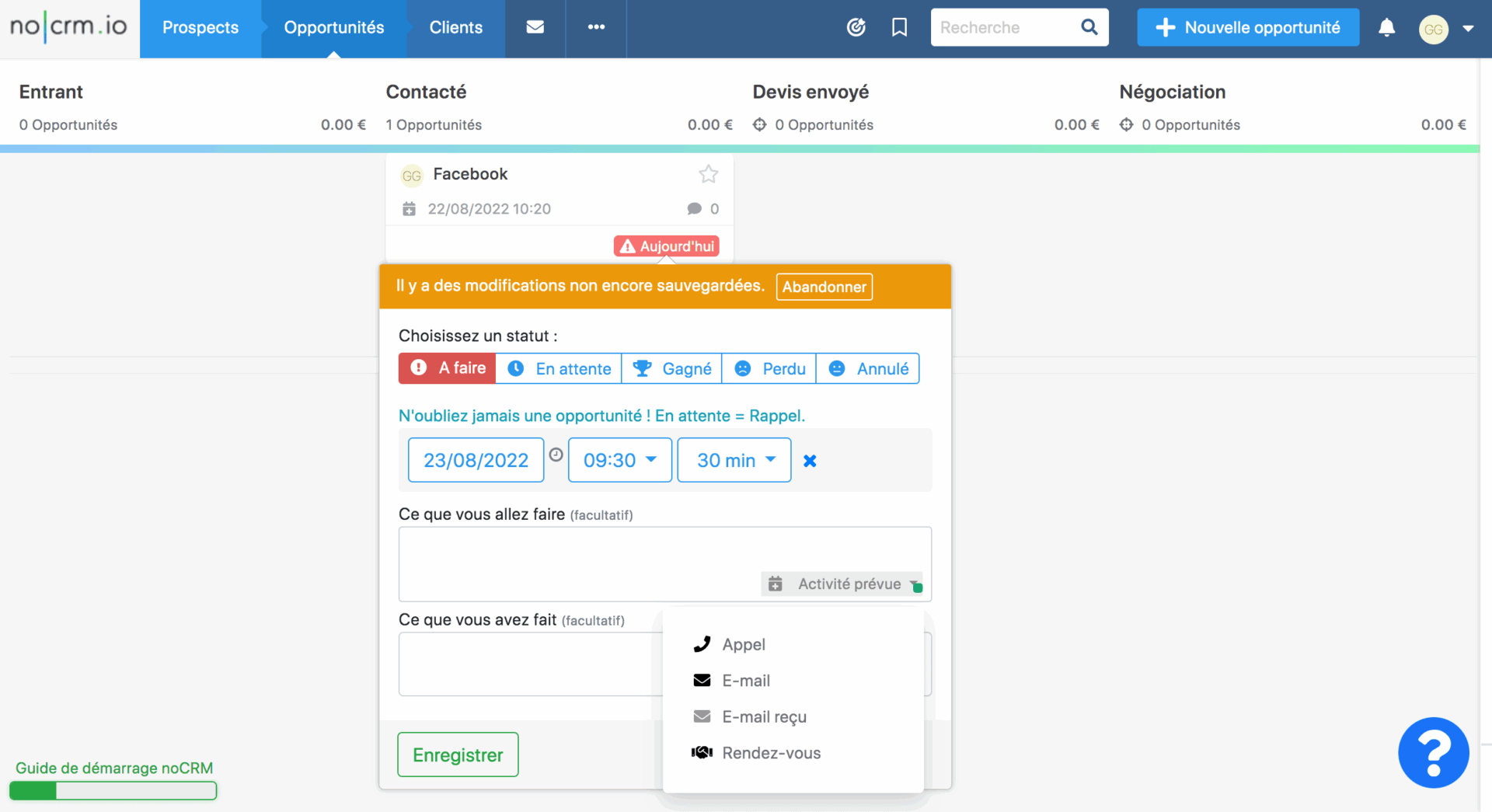Image resolution: width=1492 pixels, height=812 pixels.
Task: Open comments bubble on Facebook card
Action: pos(695,208)
